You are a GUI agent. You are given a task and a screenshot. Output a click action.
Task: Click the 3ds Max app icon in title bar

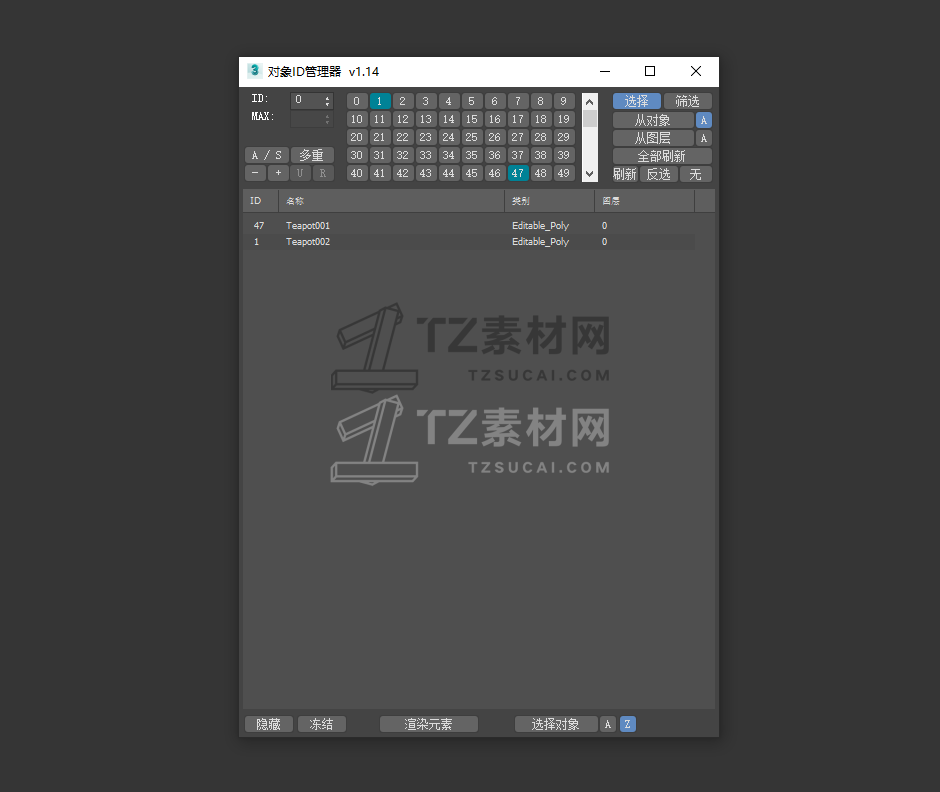pos(254,71)
